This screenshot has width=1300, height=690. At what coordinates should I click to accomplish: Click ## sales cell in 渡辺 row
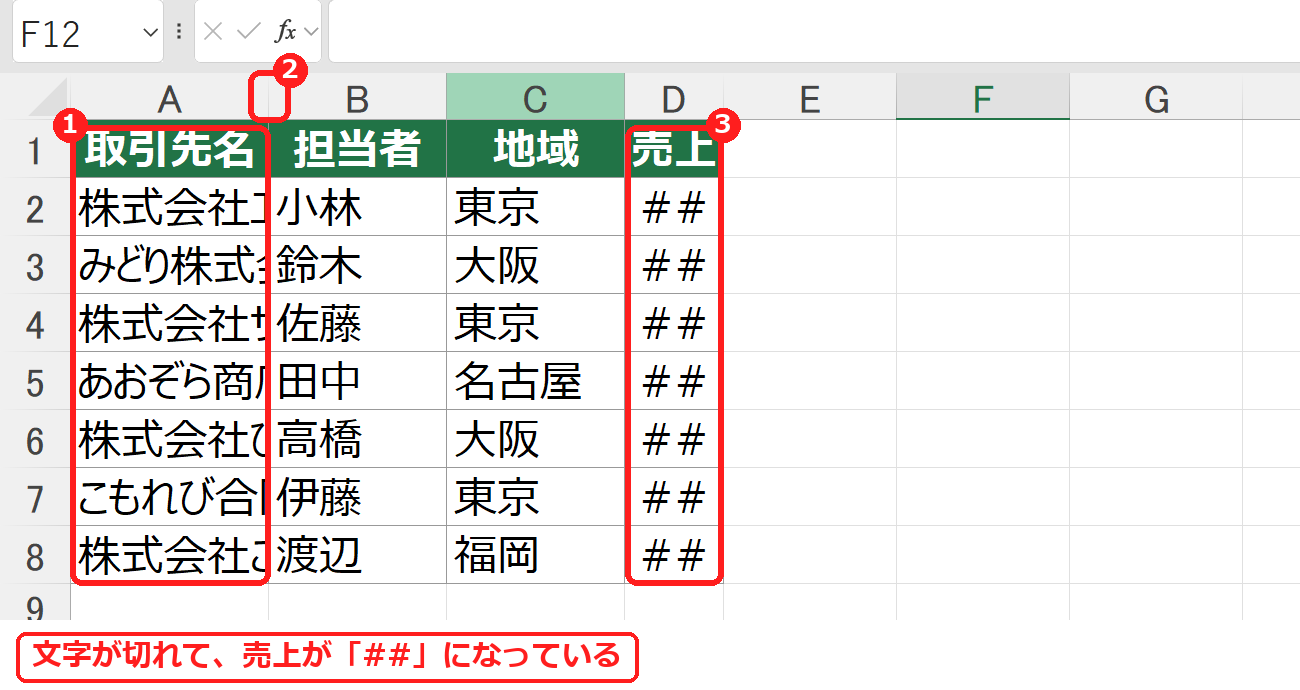point(674,555)
